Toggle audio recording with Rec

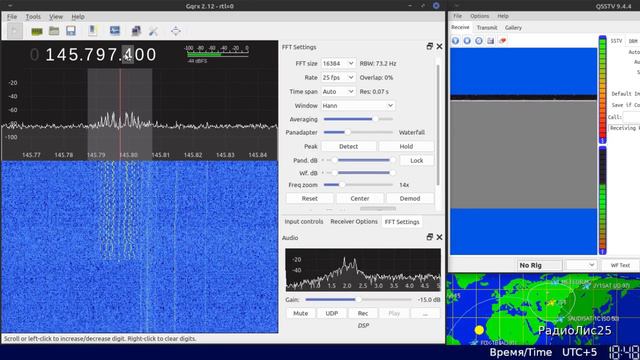click(363, 313)
